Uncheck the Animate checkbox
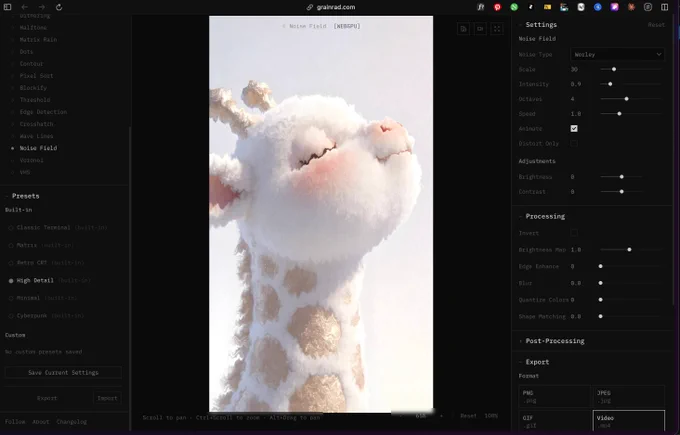 pos(574,128)
